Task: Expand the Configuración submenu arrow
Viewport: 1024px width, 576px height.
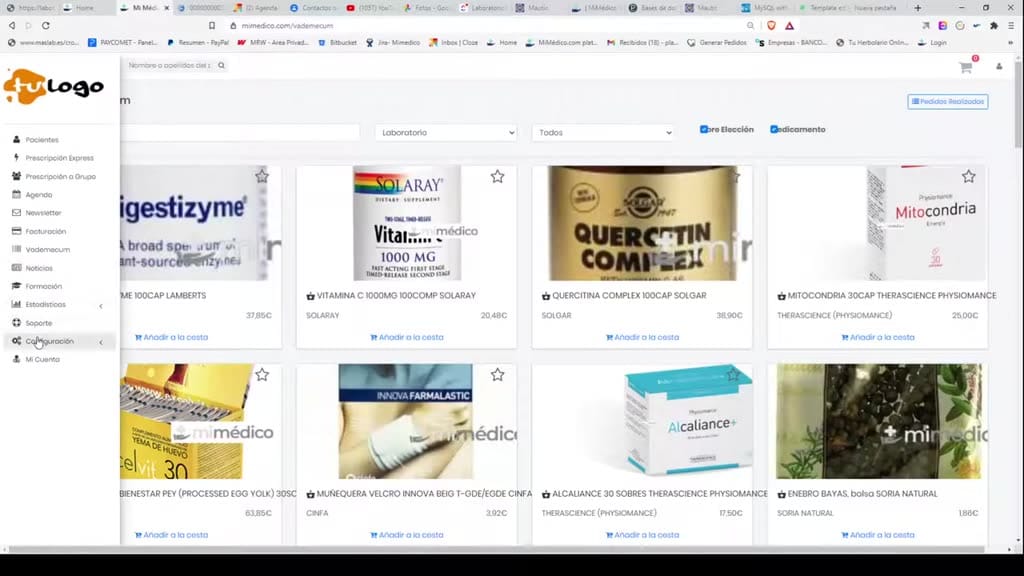Action: [x=101, y=342]
